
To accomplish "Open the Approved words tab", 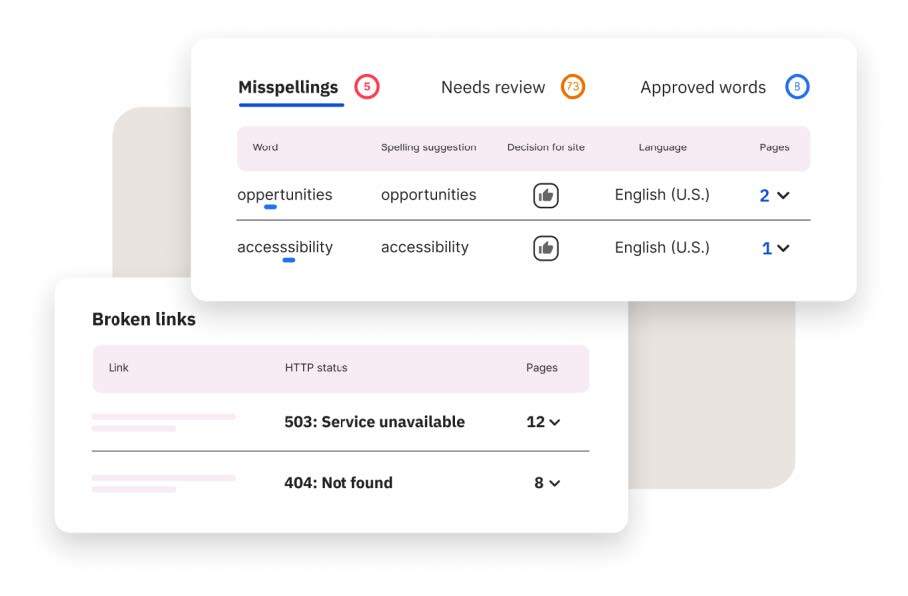I will (702, 87).
